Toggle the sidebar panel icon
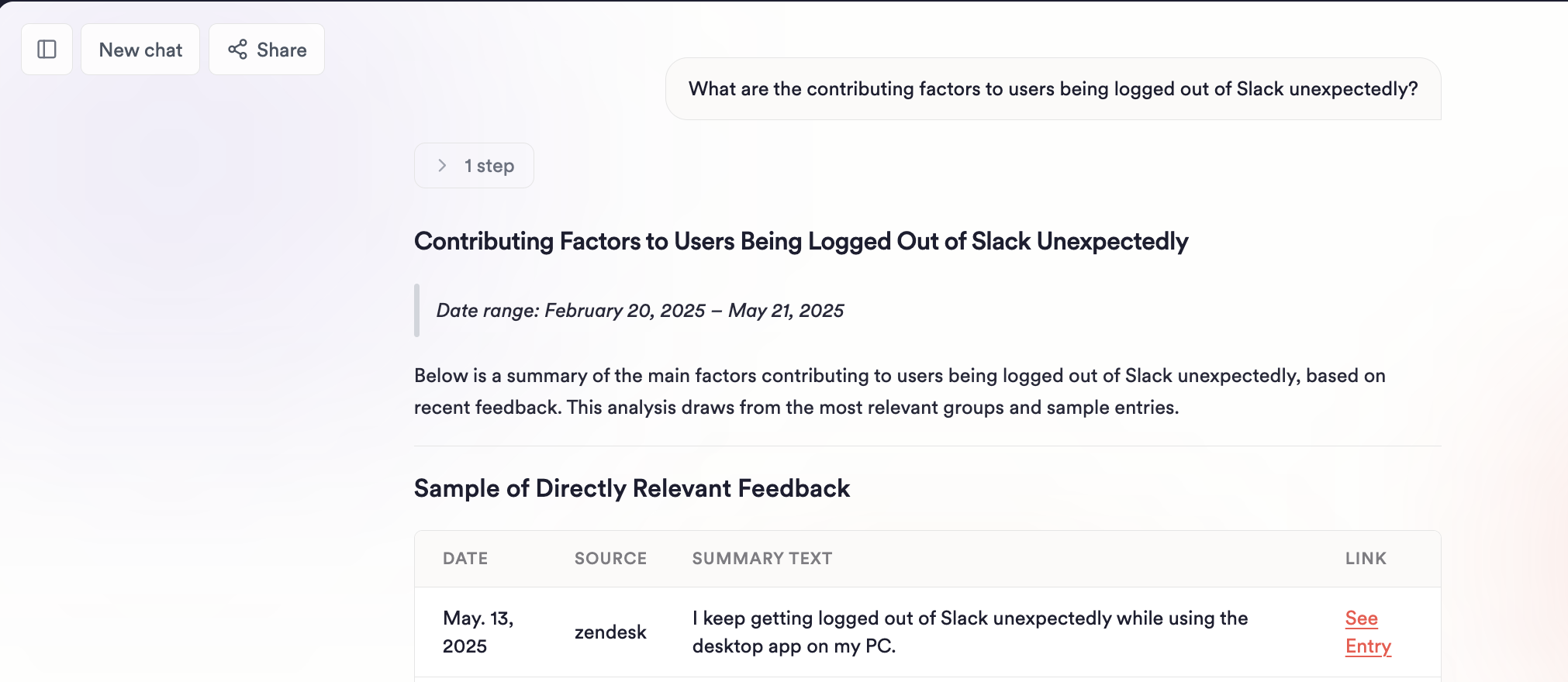1568x682 pixels. pyautogui.click(x=47, y=50)
